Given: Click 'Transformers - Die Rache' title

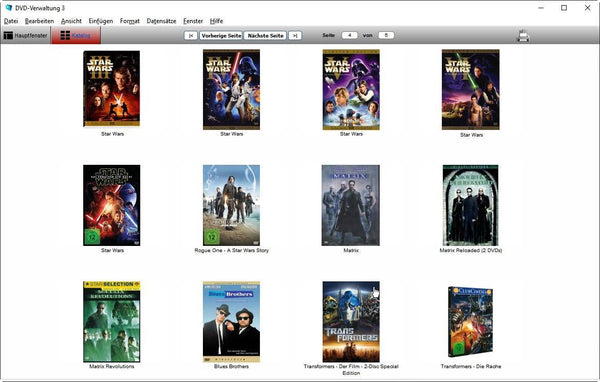Looking at the screenshot, I should click(471, 366).
